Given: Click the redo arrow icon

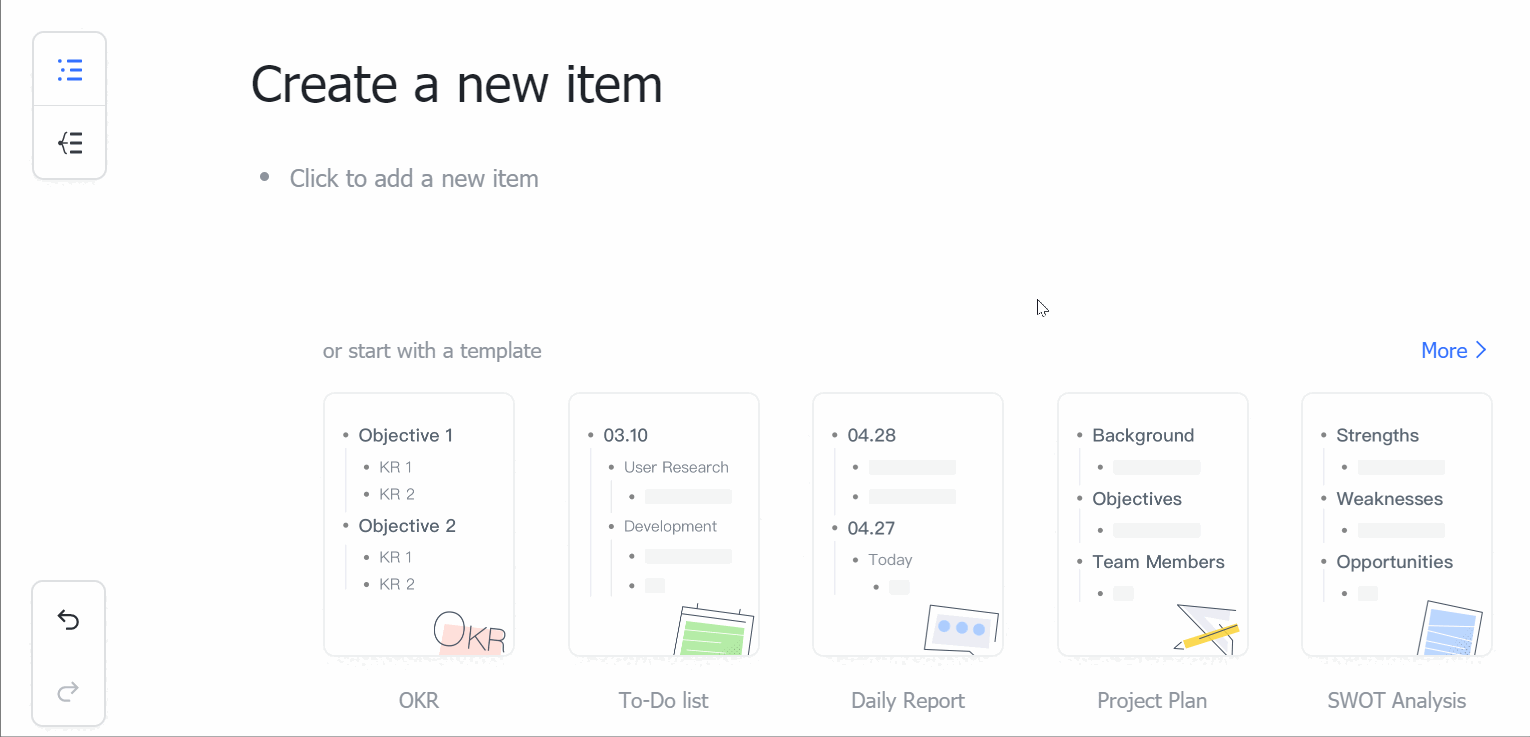Looking at the screenshot, I should pyautogui.click(x=68, y=691).
